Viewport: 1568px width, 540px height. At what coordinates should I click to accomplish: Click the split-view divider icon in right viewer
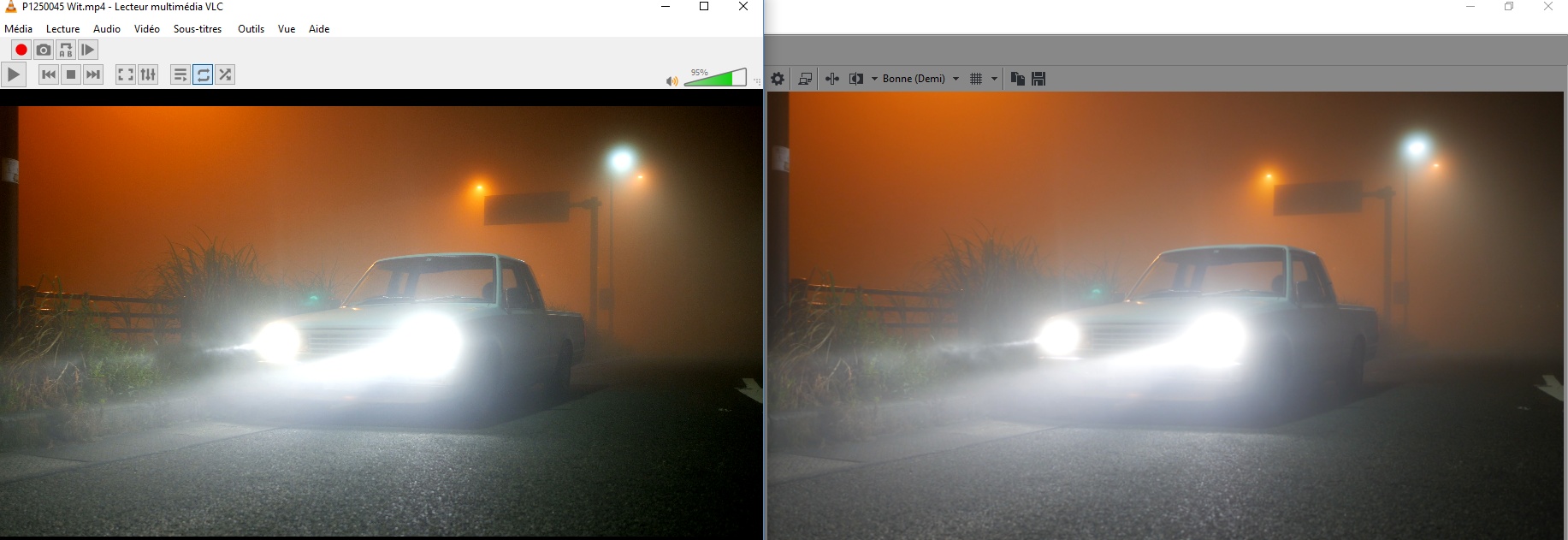pyautogui.click(x=832, y=79)
